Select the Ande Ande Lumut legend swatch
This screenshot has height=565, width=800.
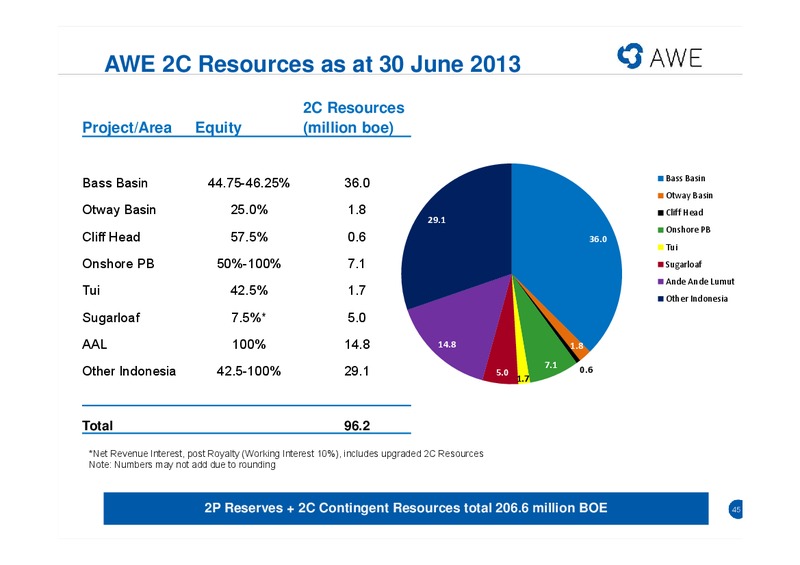coord(660,282)
